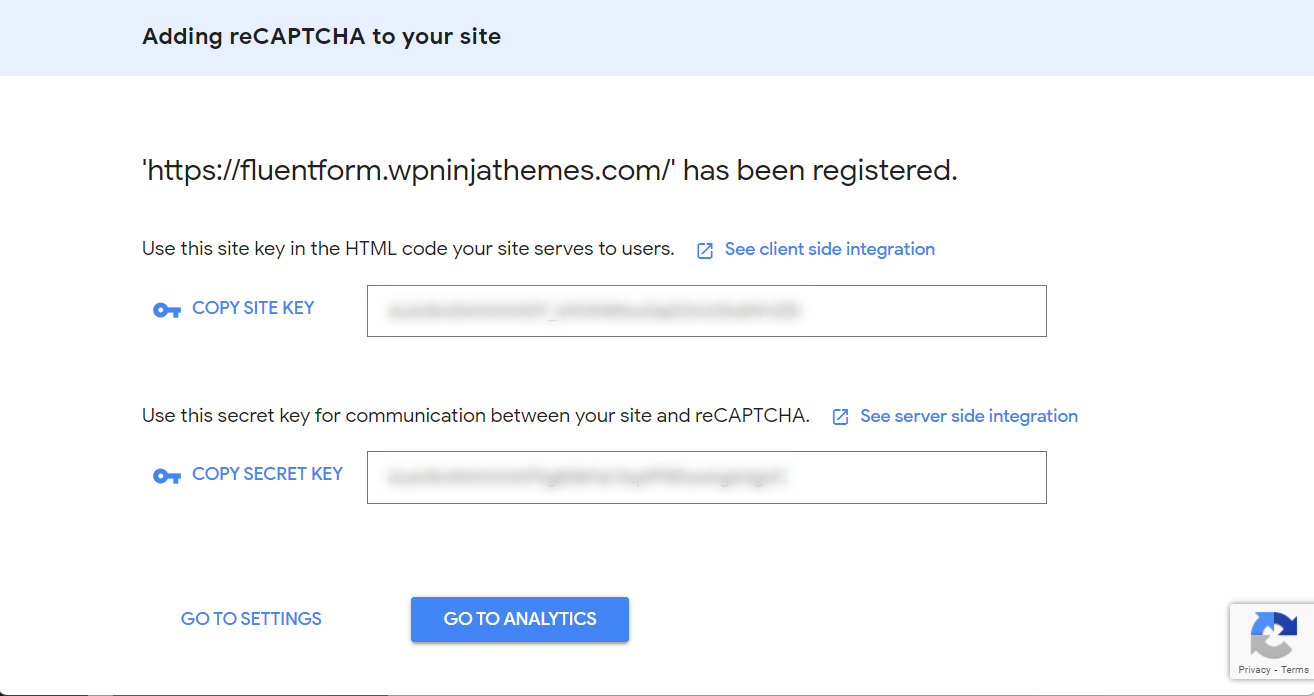
Task: Click the key icon beside COPY SITE KEY
Action: [166, 310]
